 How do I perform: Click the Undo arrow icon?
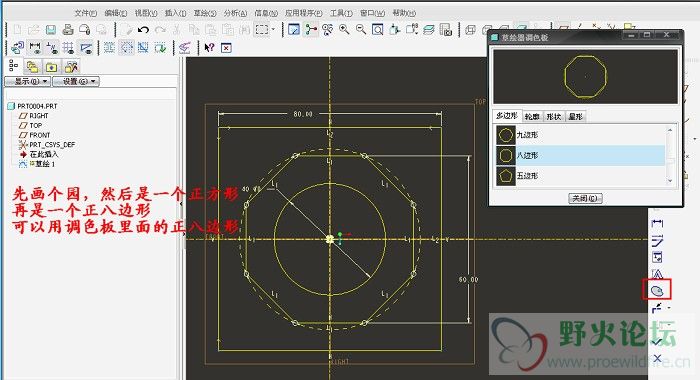(143, 30)
